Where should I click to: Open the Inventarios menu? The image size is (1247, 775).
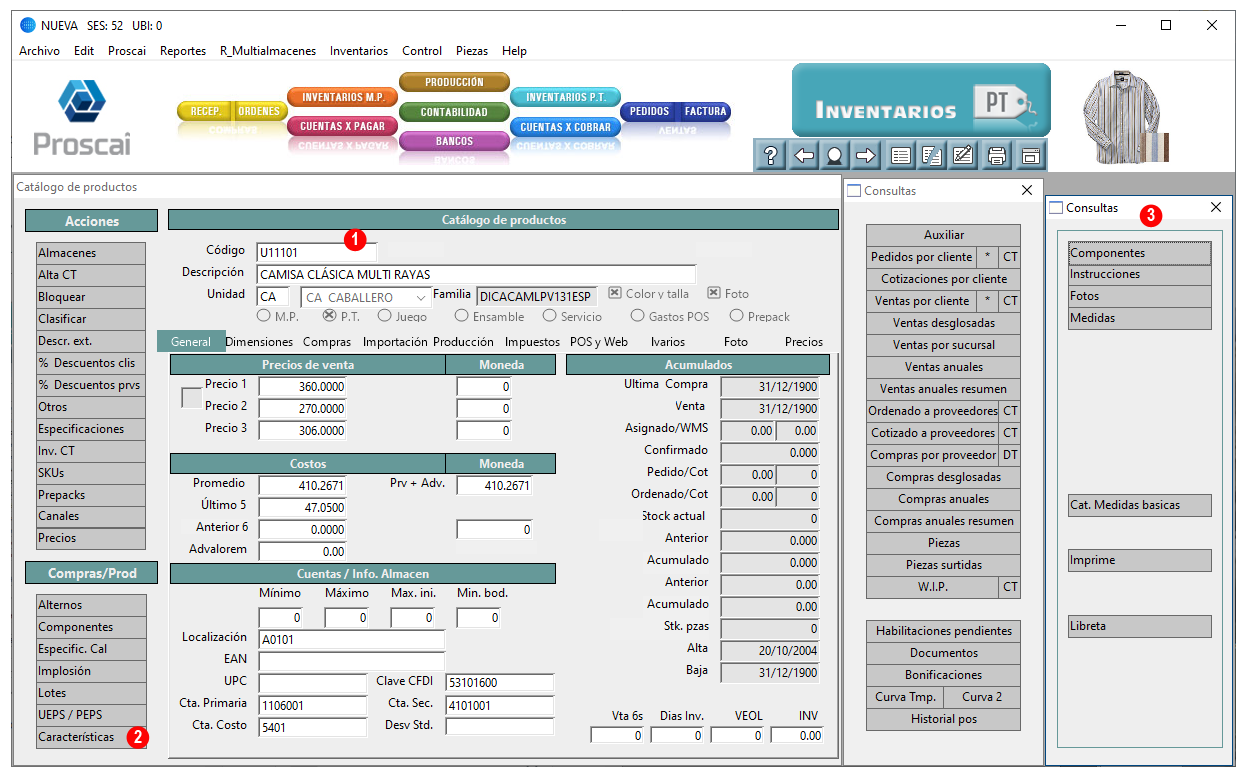pyautogui.click(x=359, y=51)
